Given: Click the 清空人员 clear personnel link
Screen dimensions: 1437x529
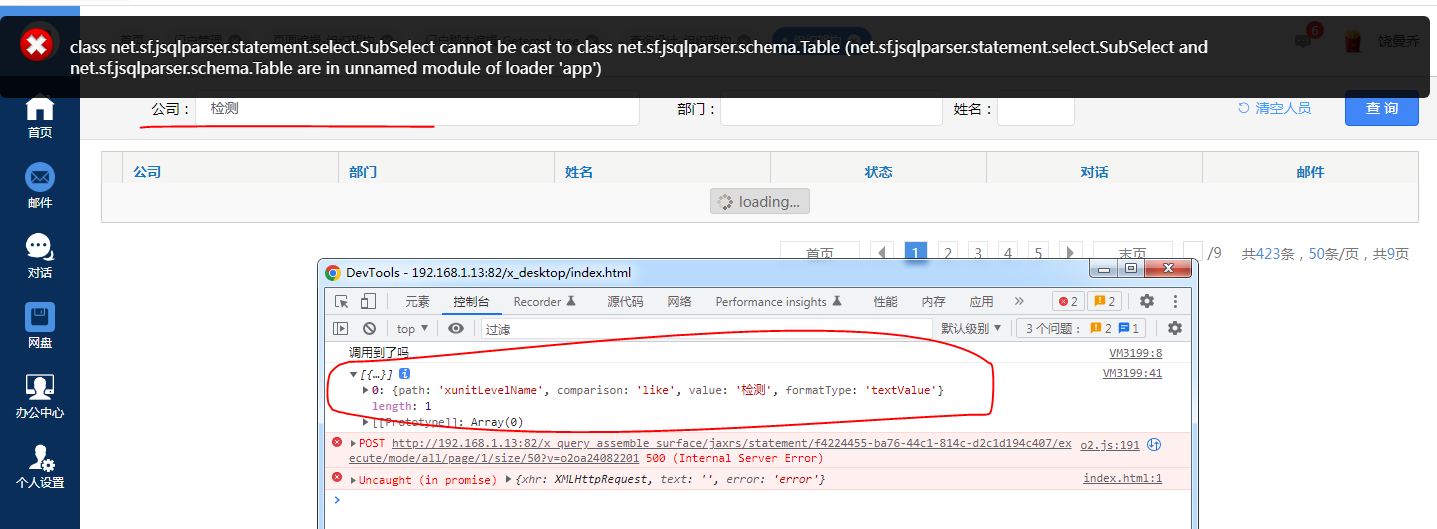Looking at the screenshot, I should 1274,108.
